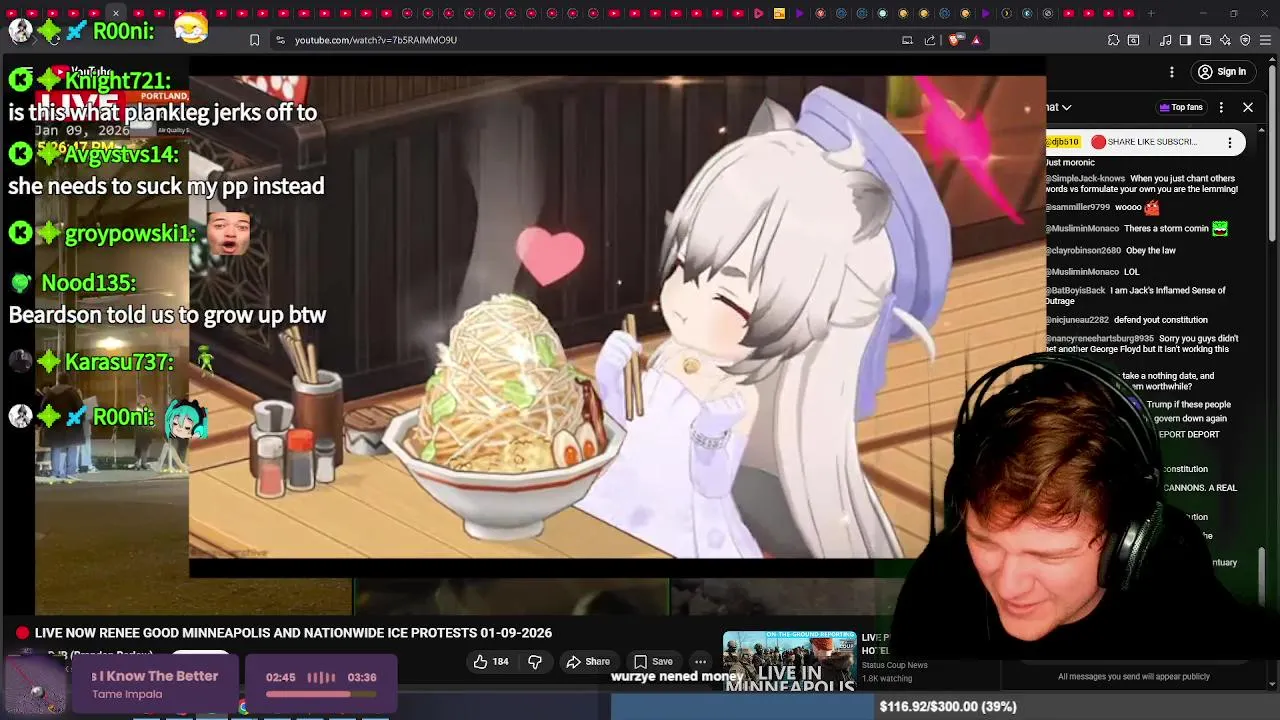Viewport: 1280px width, 720px height.
Task: Open the Leo AI sparkle icon
Action: 1225,40
